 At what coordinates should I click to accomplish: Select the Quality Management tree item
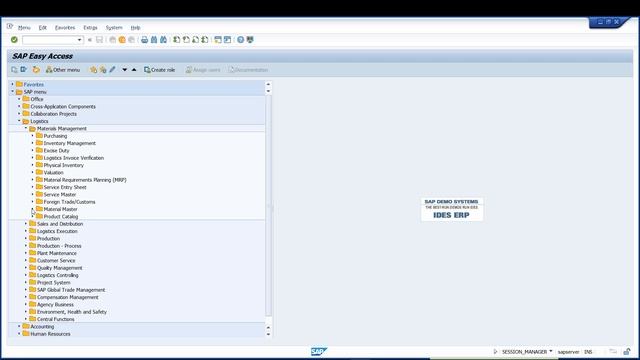click(60, 268)
